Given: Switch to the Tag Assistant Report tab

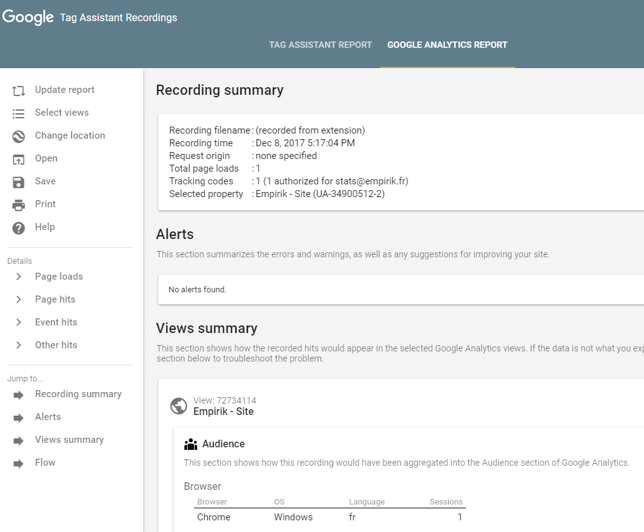Looking at the screenshot, I should 320,45.
